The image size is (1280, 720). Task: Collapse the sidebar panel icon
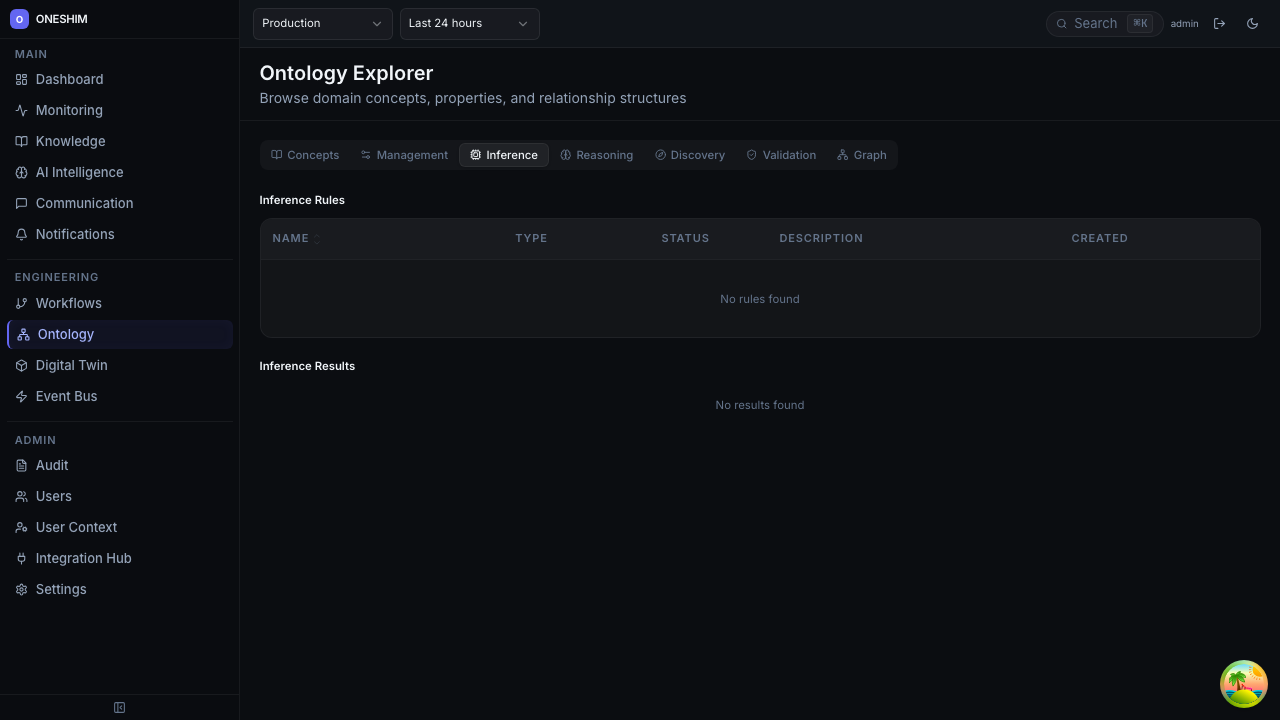[119, 708]
